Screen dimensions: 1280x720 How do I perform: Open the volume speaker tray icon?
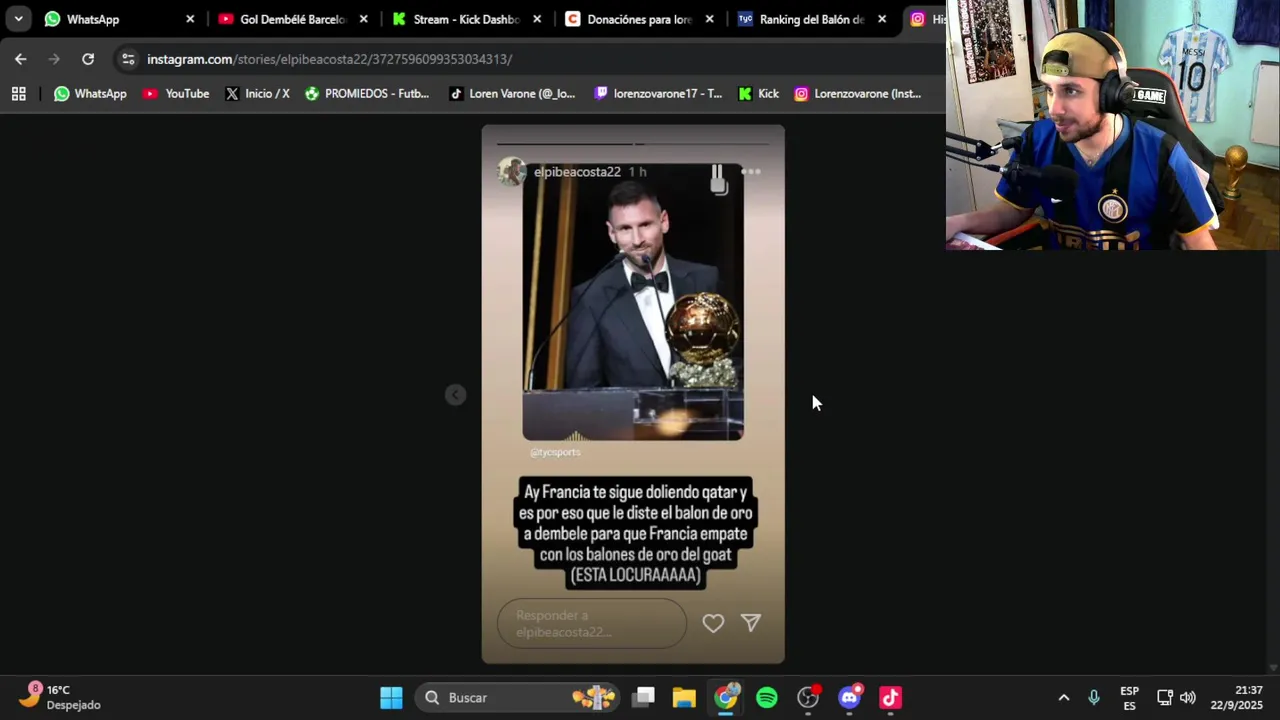(x=1188, y=697)
